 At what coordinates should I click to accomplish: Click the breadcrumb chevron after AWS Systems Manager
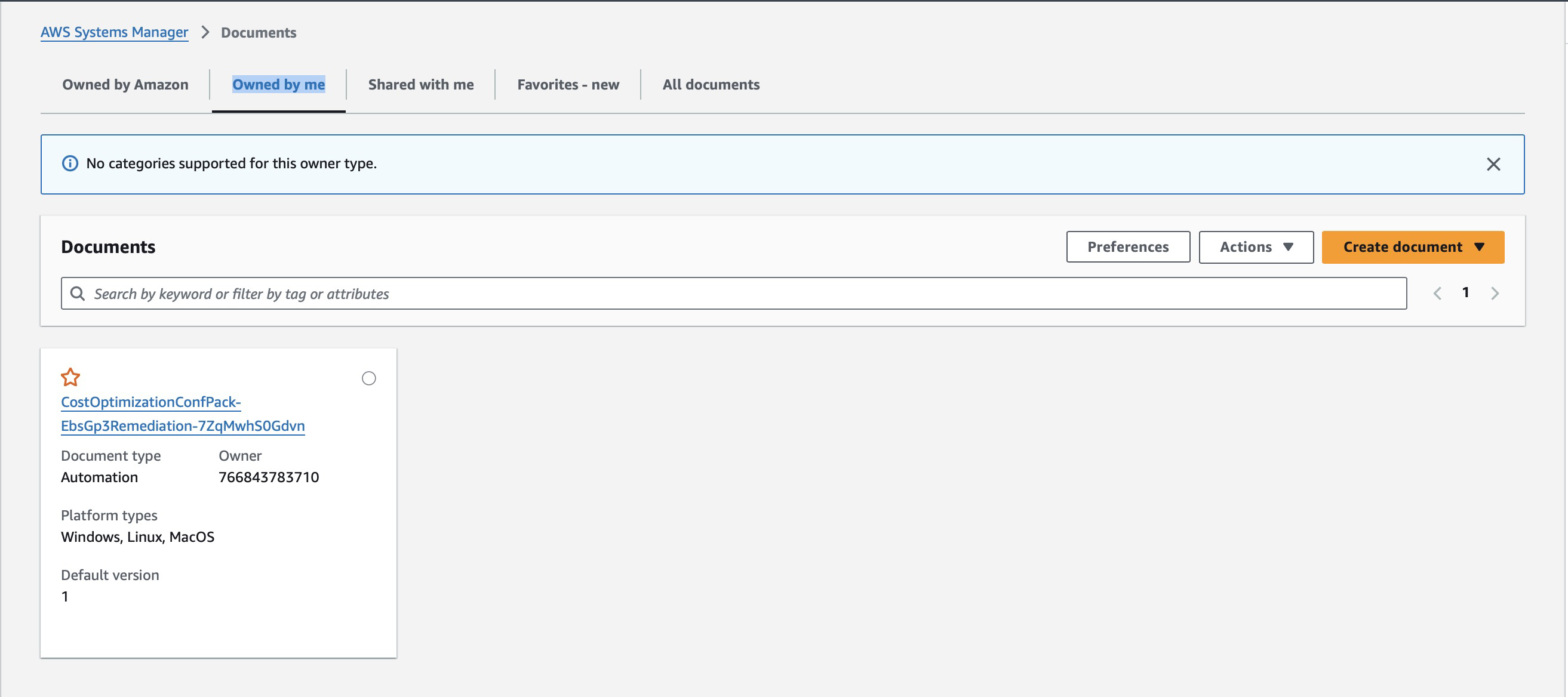206,32
